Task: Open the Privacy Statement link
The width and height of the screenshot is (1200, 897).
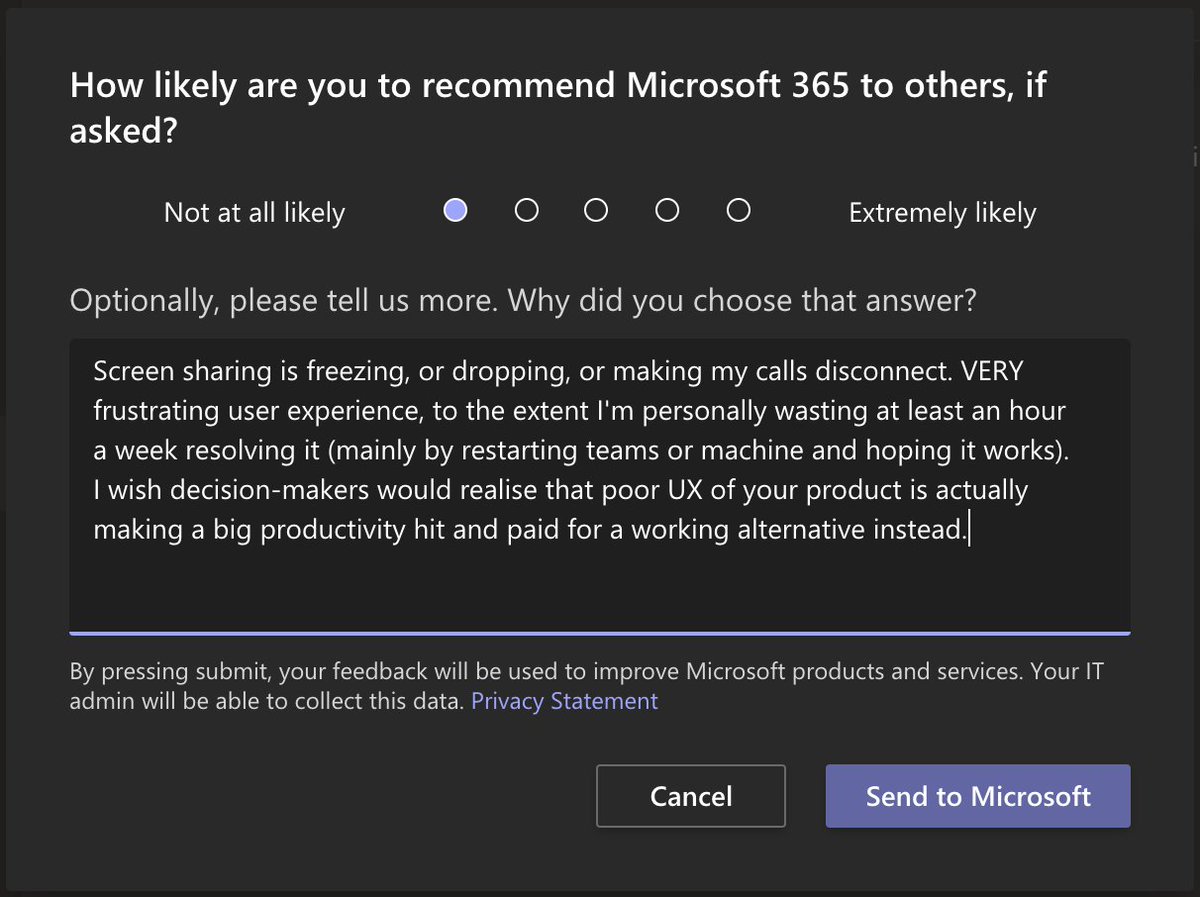Action: pyautogui.click(x=564, y=701)
